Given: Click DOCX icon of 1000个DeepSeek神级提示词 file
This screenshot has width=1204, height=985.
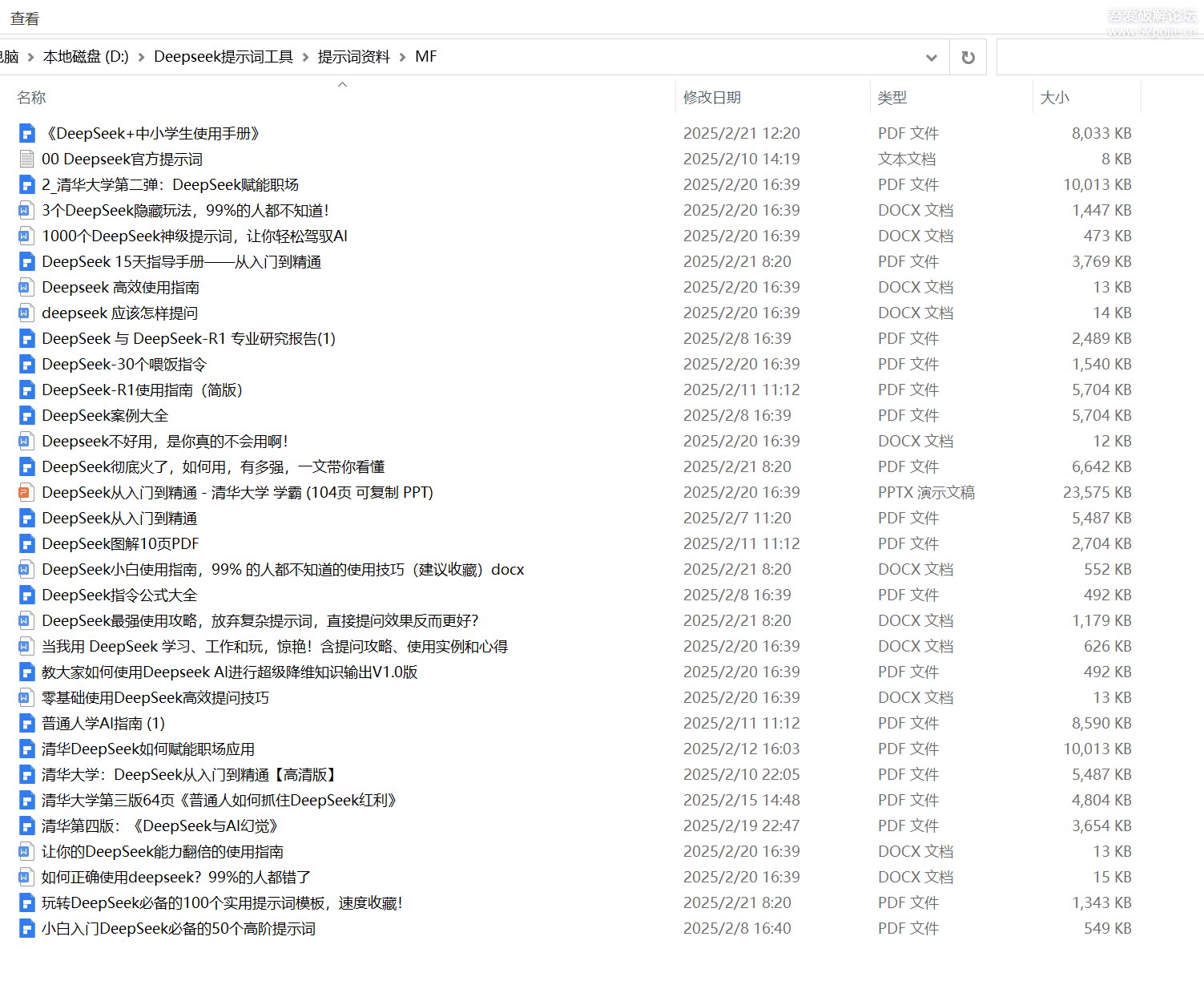Looking at the screenshot, I should [26, 236].
